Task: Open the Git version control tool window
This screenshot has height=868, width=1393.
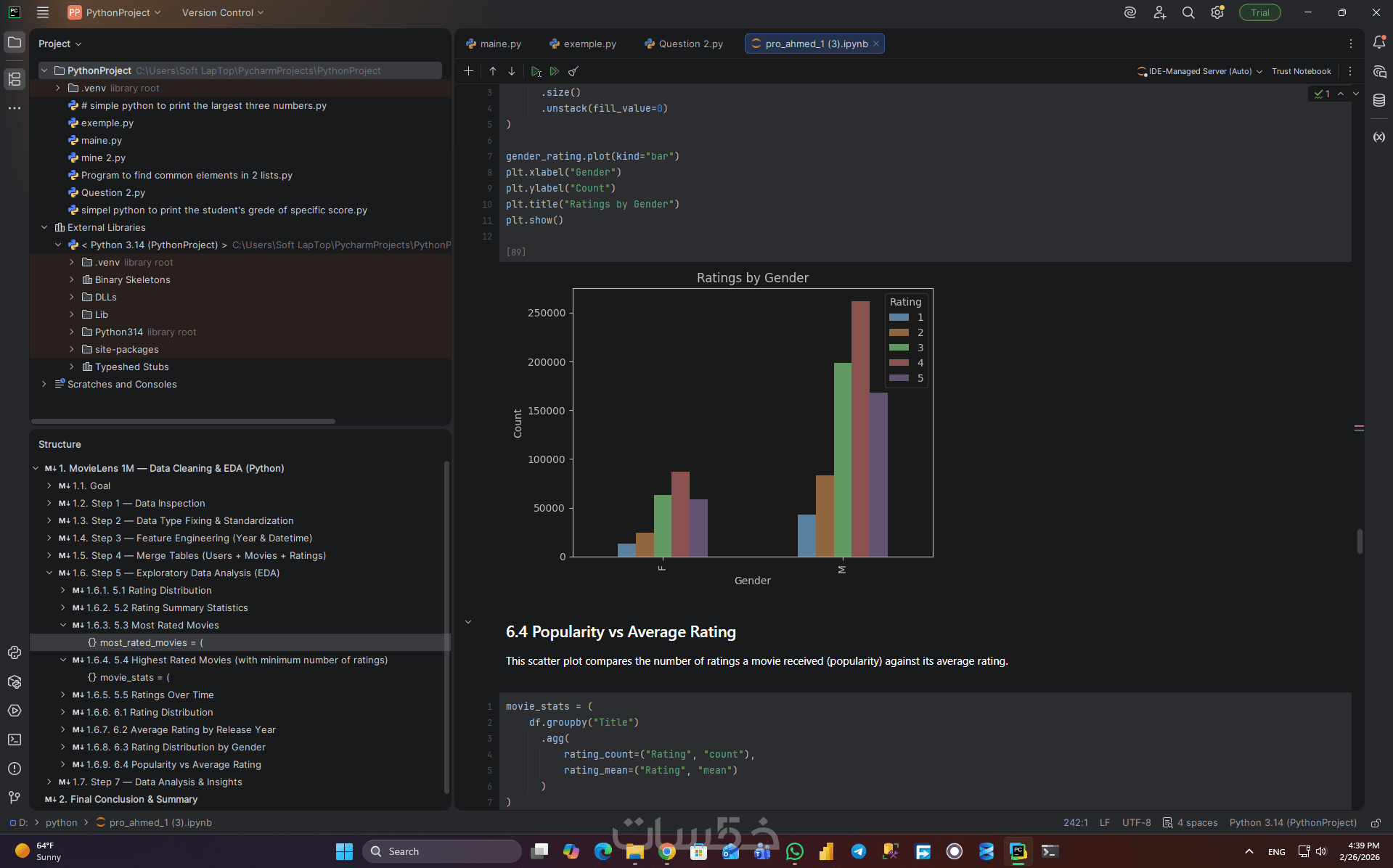Action: tap(15, 798)
